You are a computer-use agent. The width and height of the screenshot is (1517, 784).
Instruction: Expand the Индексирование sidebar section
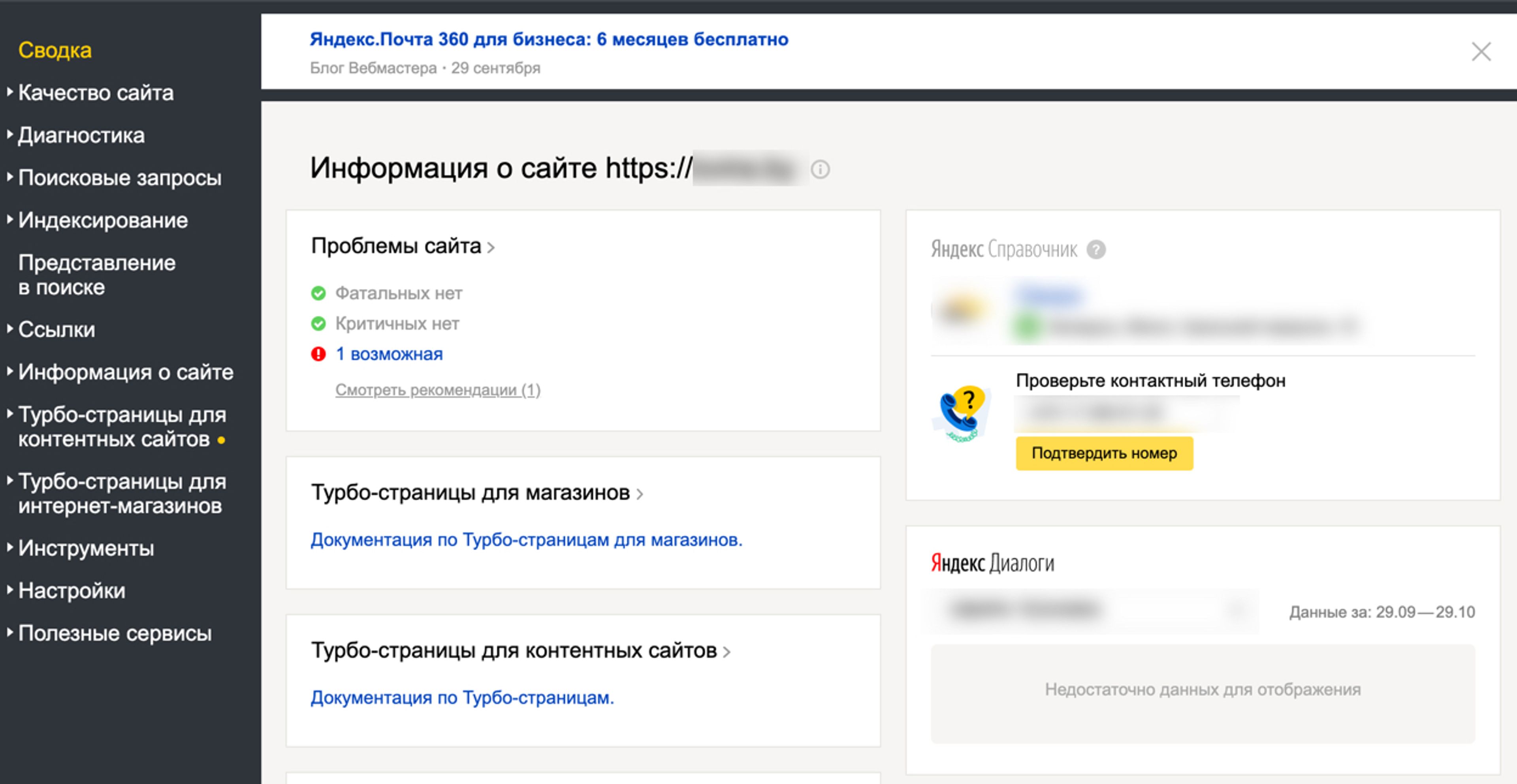point(102,220)
